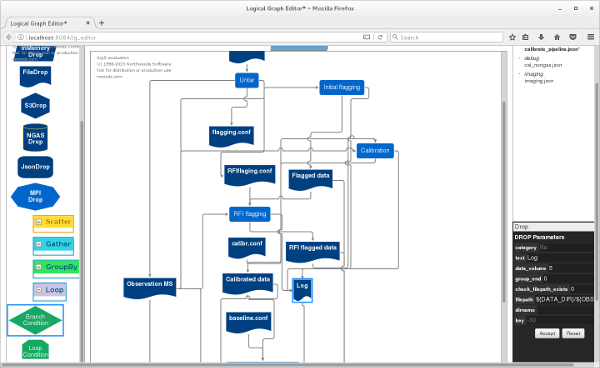Open a new browser tab
Viewport: 600px width, 368px height.
[101, 23]
